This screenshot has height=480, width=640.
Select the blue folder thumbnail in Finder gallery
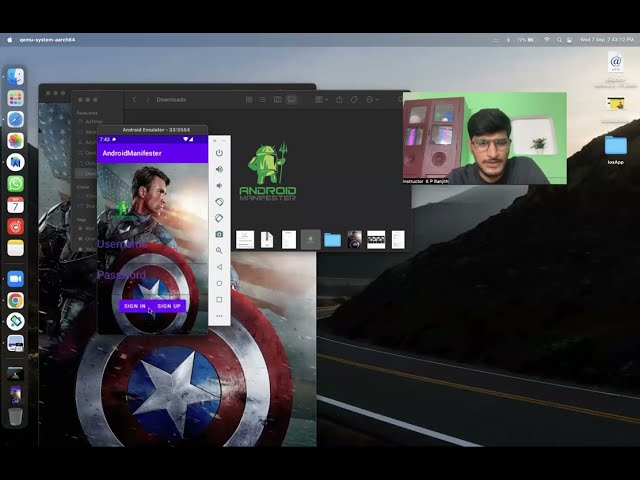point(332,240)
